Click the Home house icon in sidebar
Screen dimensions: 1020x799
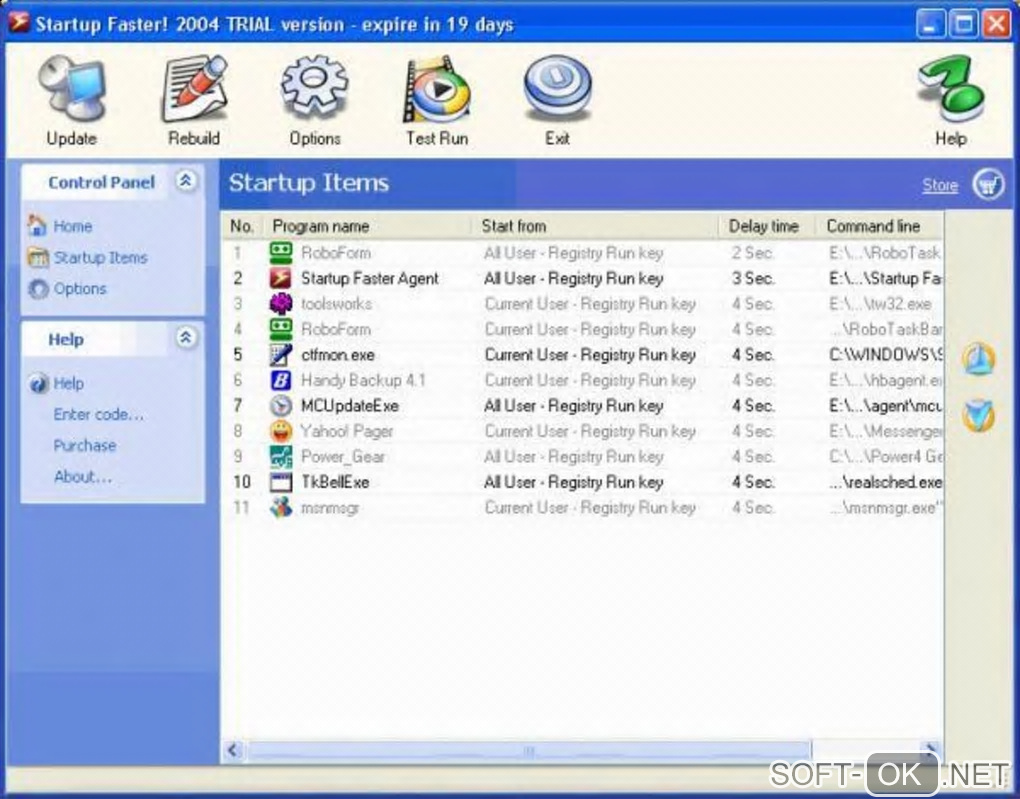click(x=37, y=225)
